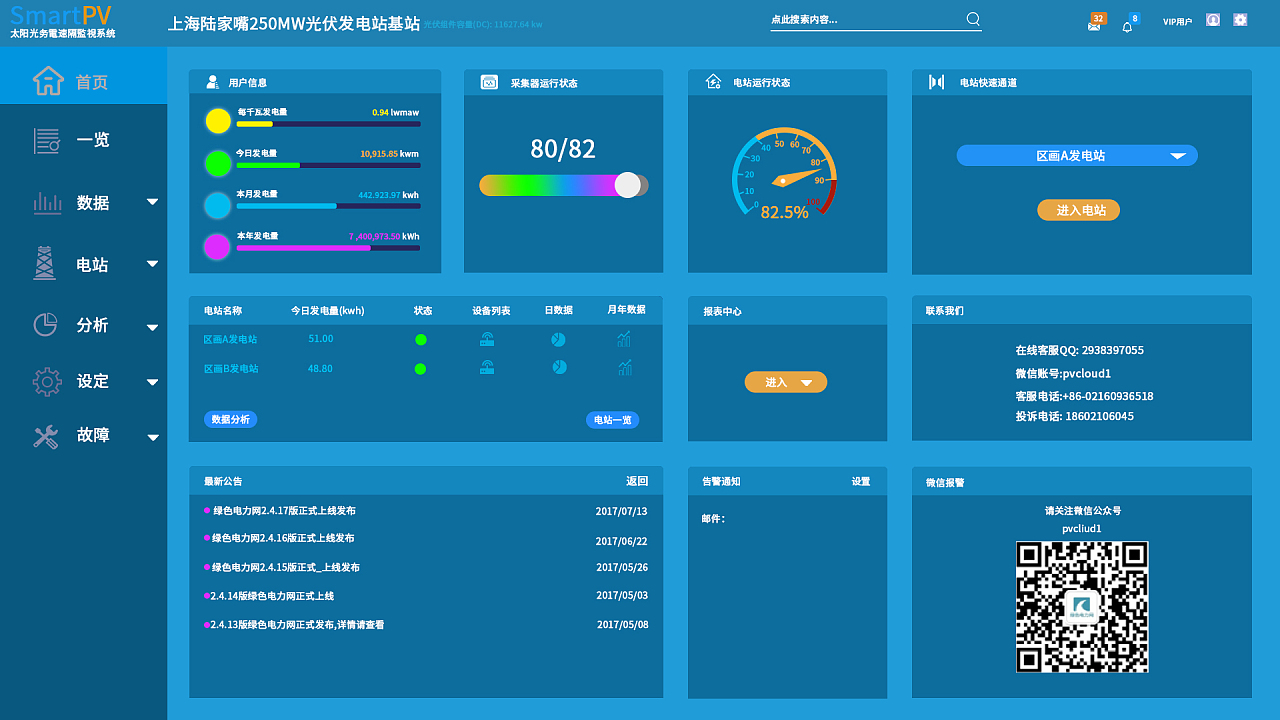Image resolution: width=1280 pixels, height=720 pixels.
Task: Click the 进入电站 button
Action: coord(1079,210)
